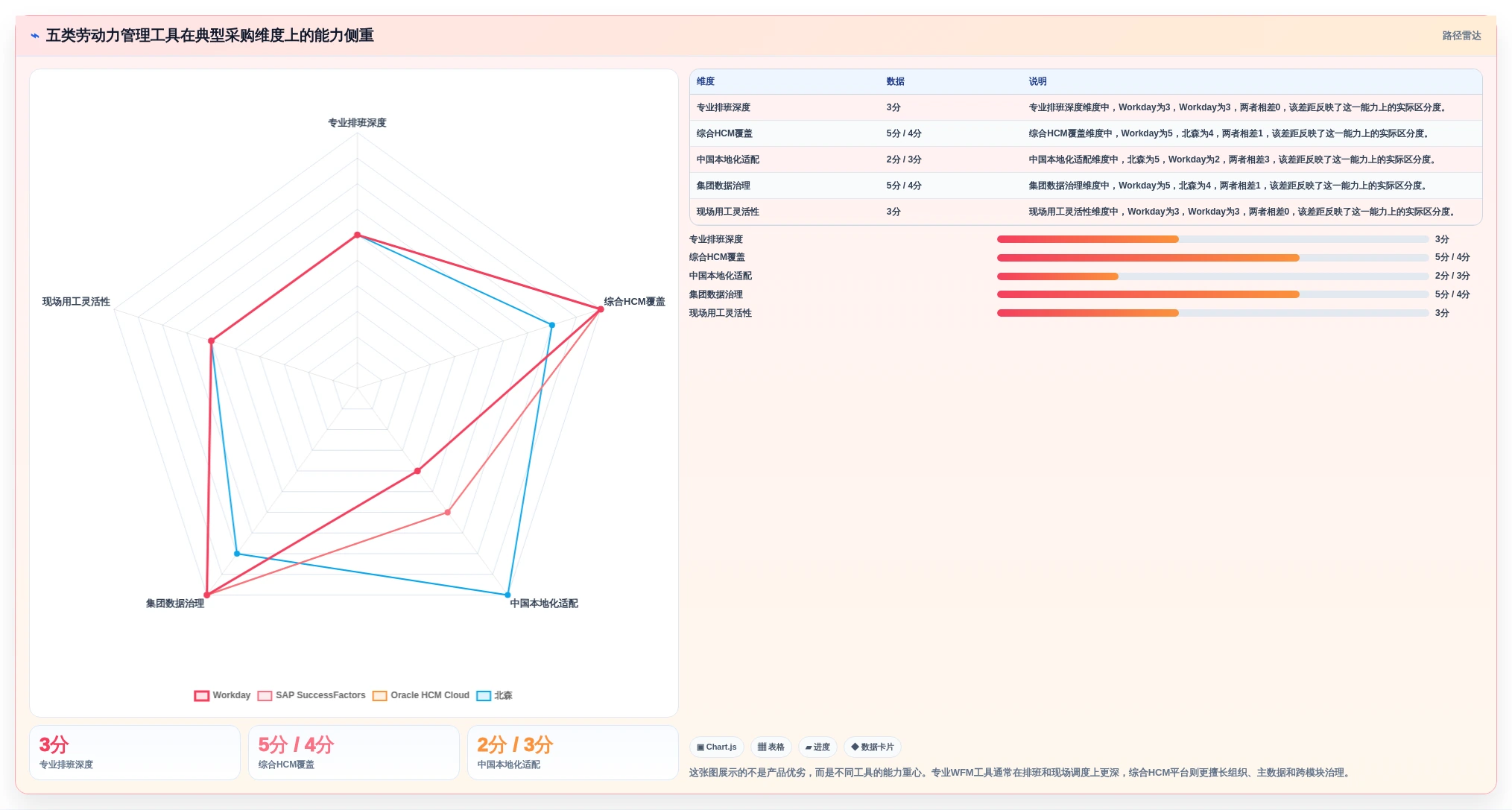Click the 中国本地化适配 progress bar
Screen dimensions: 1512x810
(1212, 276)
